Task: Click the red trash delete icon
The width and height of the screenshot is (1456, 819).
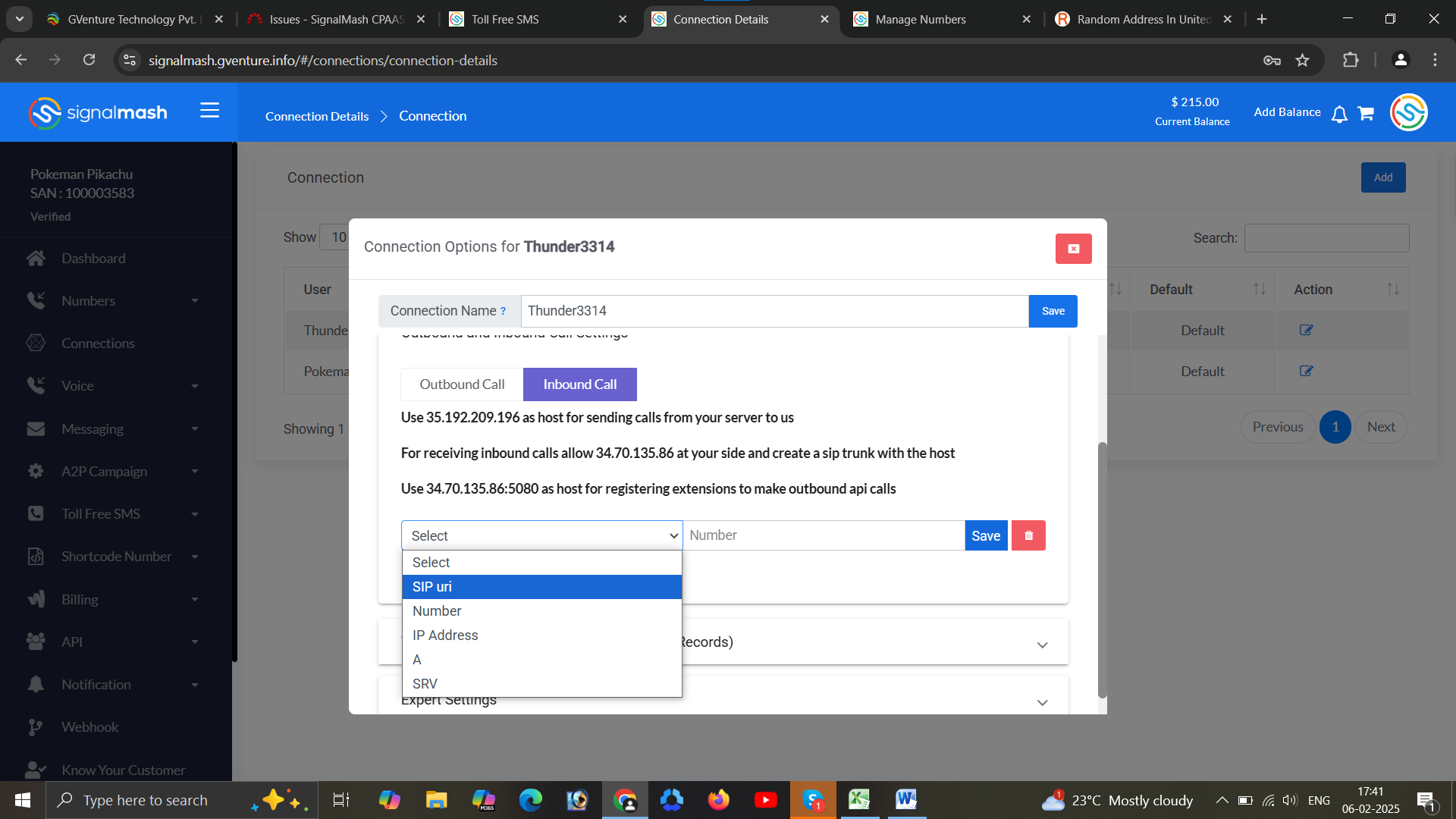Action: tap(1028, 535)
